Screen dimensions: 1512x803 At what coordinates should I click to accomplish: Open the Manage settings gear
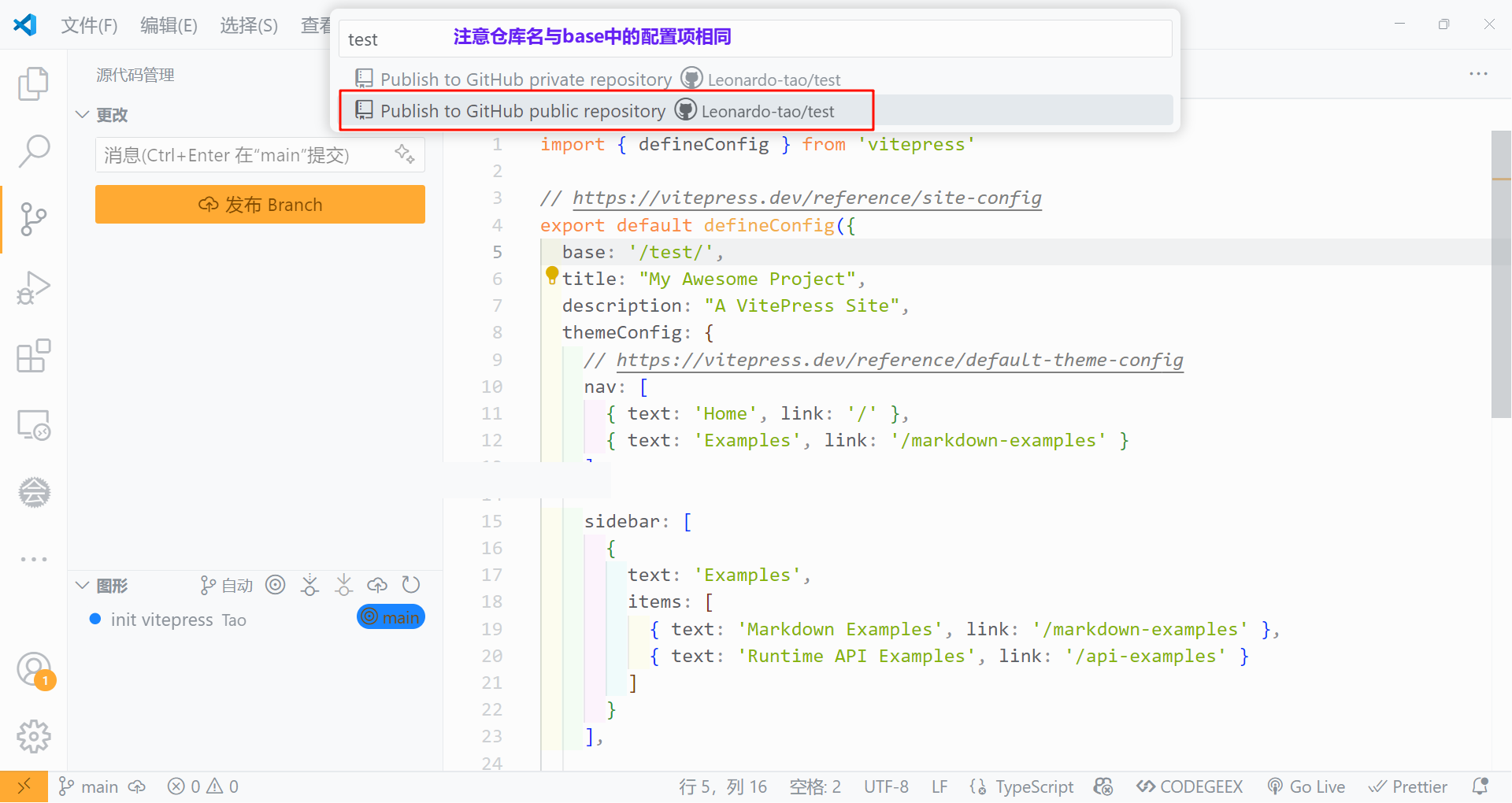pos(34,737)
